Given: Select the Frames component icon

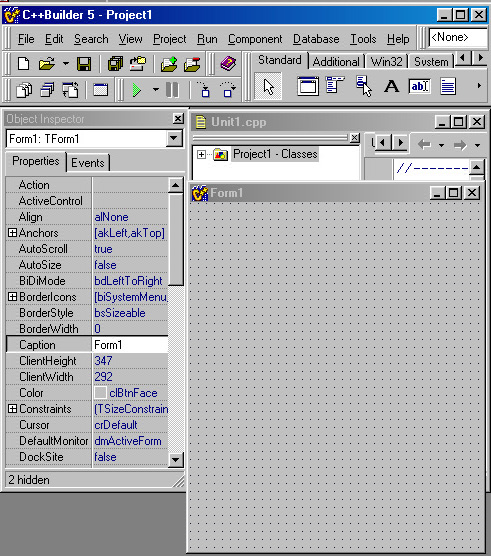Looking at the screenshot, I should (x=308, y=86).
